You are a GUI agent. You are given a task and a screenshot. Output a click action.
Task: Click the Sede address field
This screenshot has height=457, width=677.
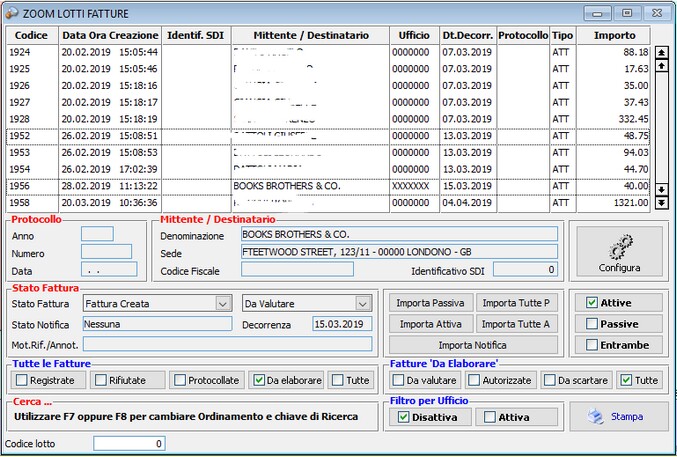[x=399, y=252]
